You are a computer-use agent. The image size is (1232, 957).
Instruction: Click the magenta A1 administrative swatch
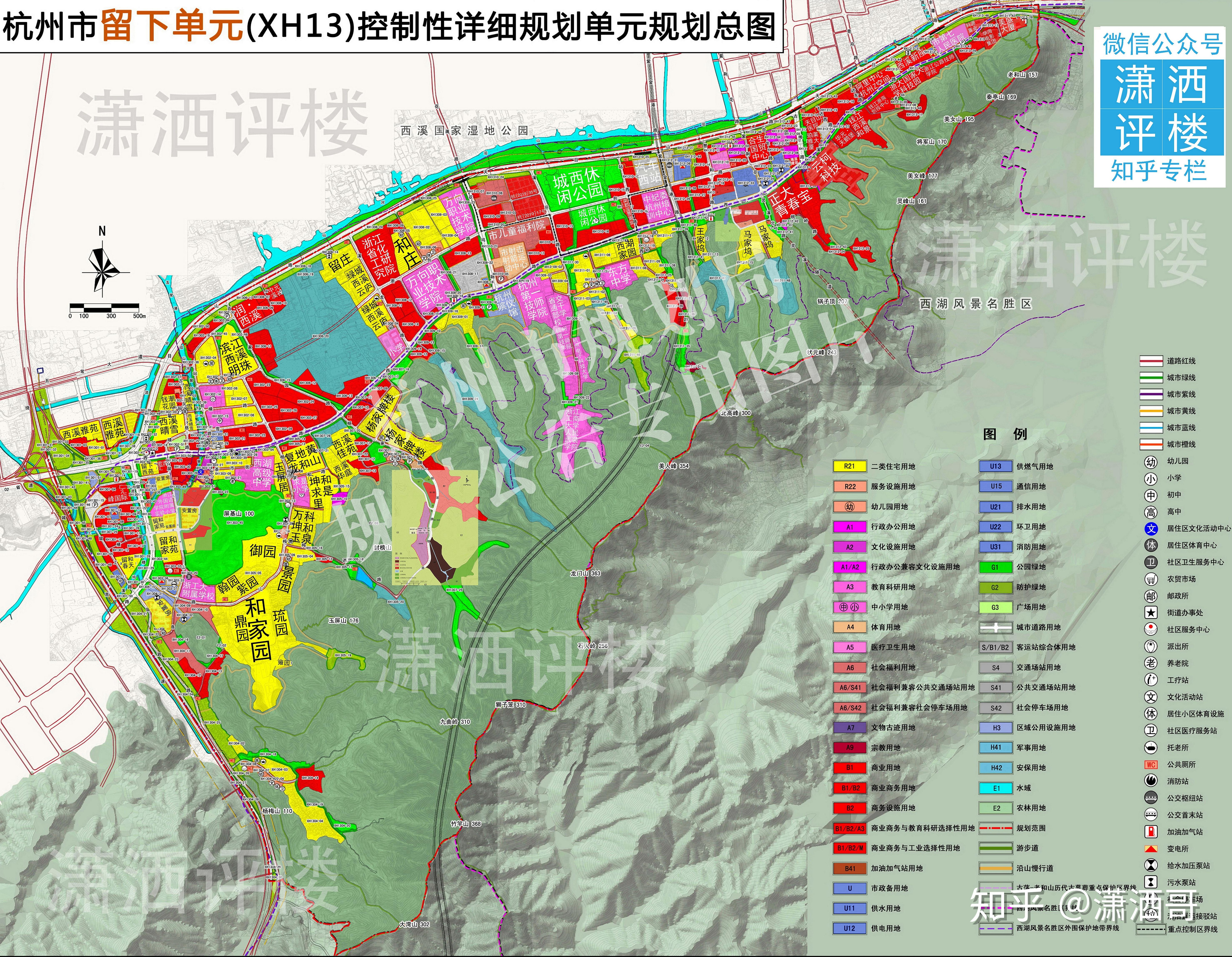click(850, 527)
